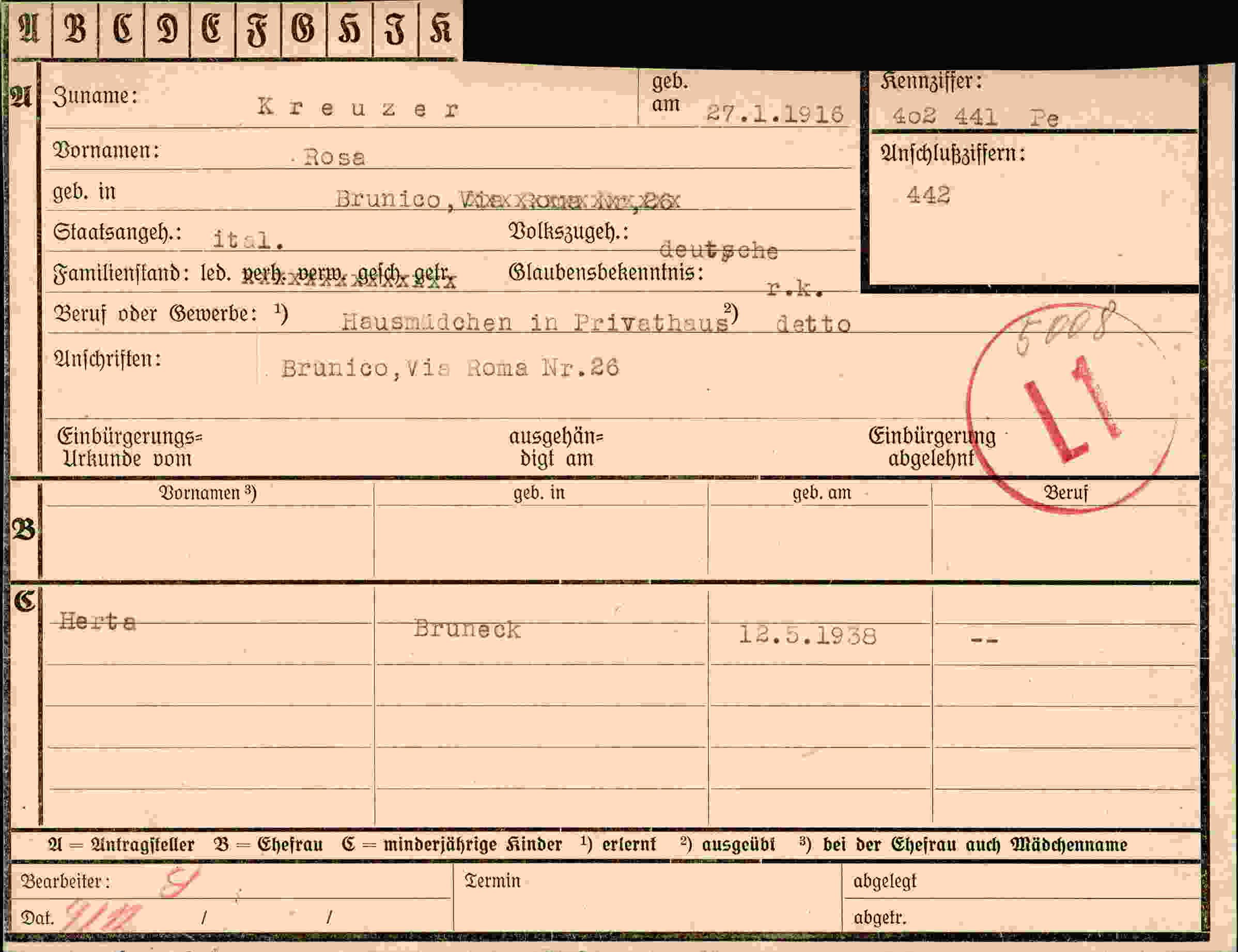Click the 'abgetr.' label
Image resolution: width=1238 pixels, height=952 pixels.
(880, 917)
